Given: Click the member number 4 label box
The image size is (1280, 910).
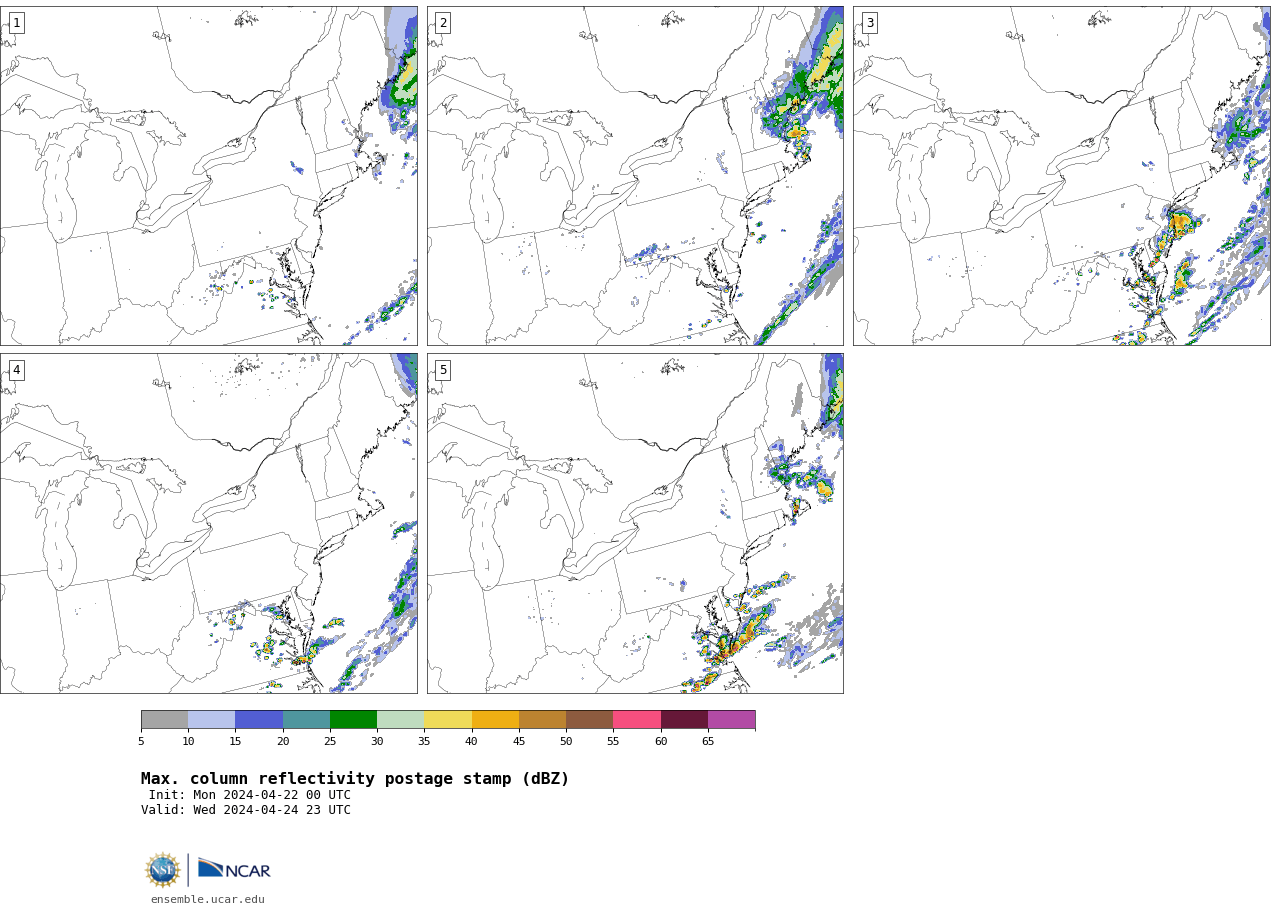Looking at the screenshot, I should [16, 370].
